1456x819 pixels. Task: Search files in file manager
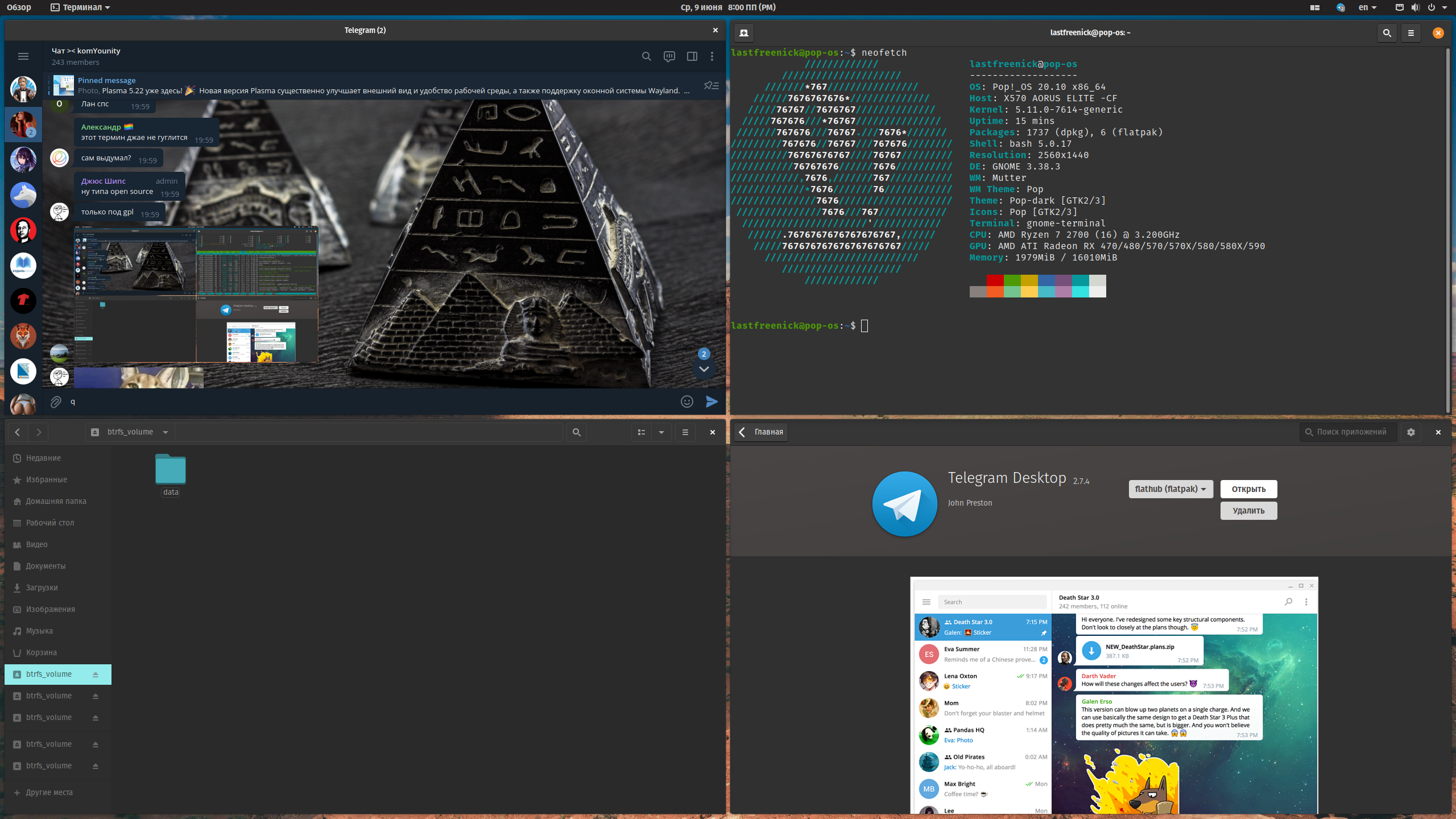pos(576,432)
